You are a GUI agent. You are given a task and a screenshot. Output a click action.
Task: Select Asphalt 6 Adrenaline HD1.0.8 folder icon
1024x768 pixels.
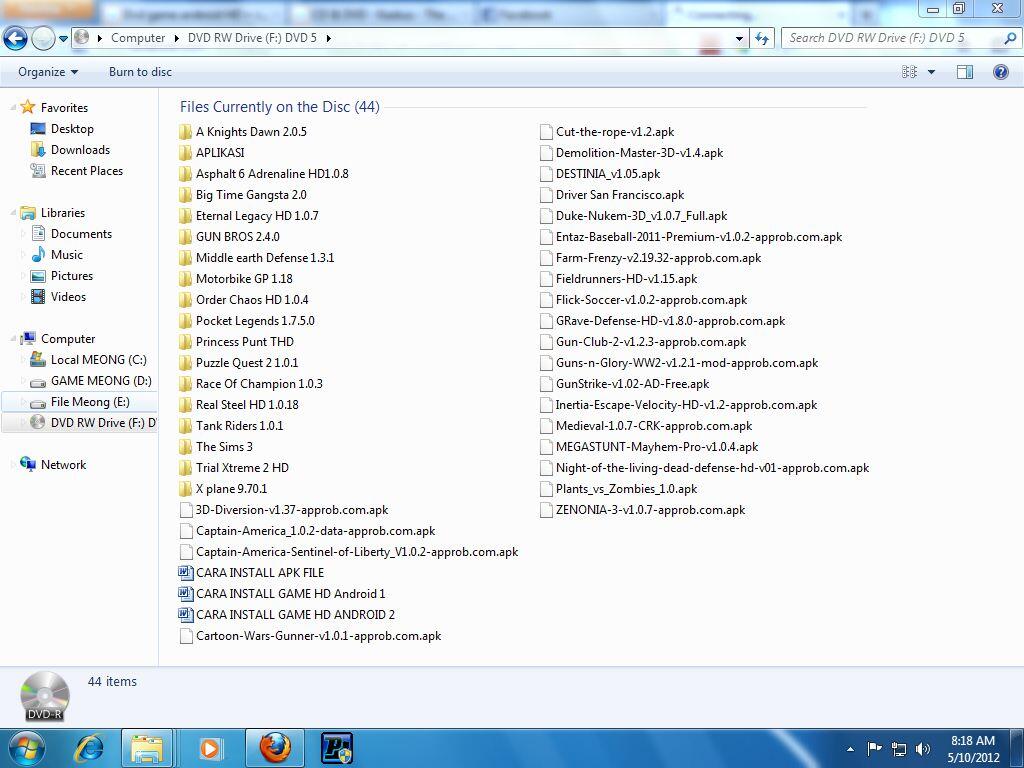point(185,174)
